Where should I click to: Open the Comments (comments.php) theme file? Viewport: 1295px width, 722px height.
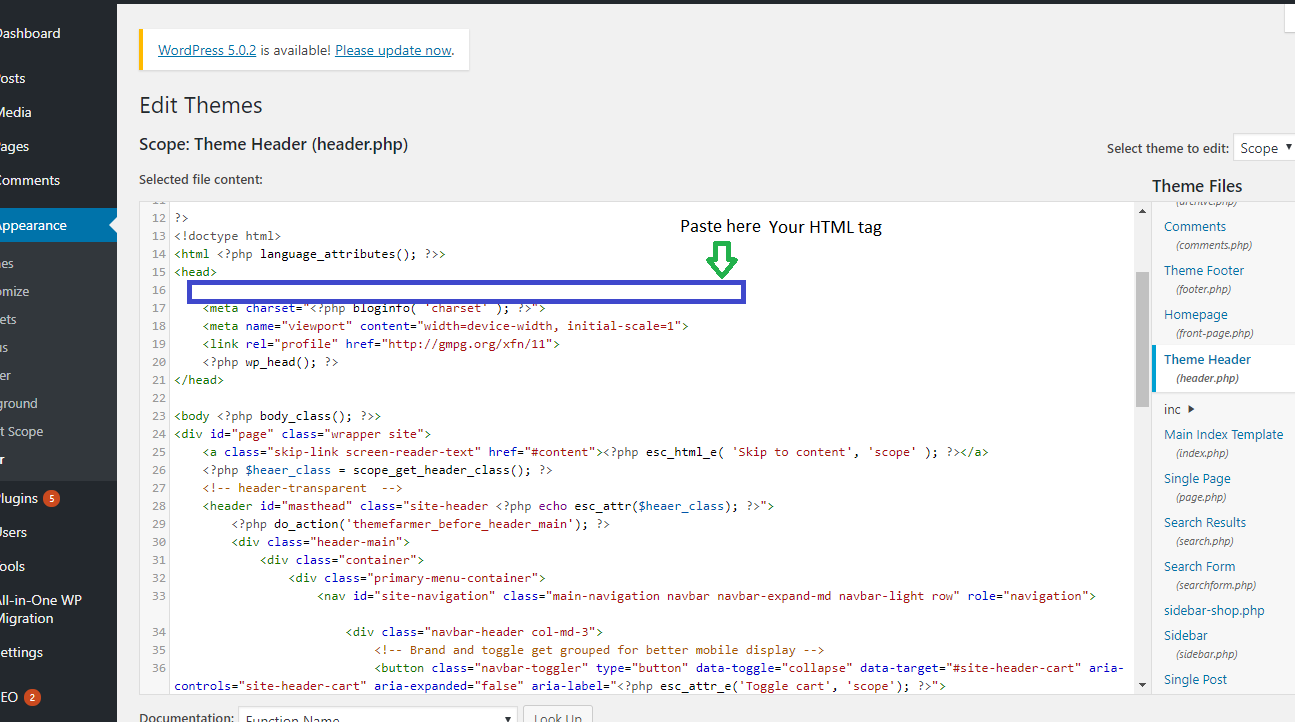click(1195, 226)
